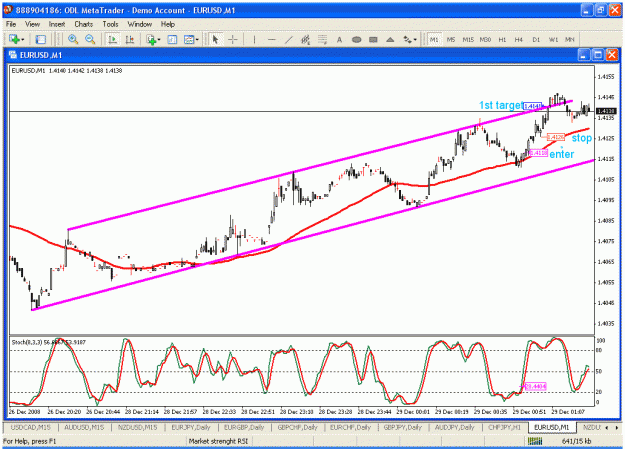Click the Periods toolbar icon

pos(172,39)
